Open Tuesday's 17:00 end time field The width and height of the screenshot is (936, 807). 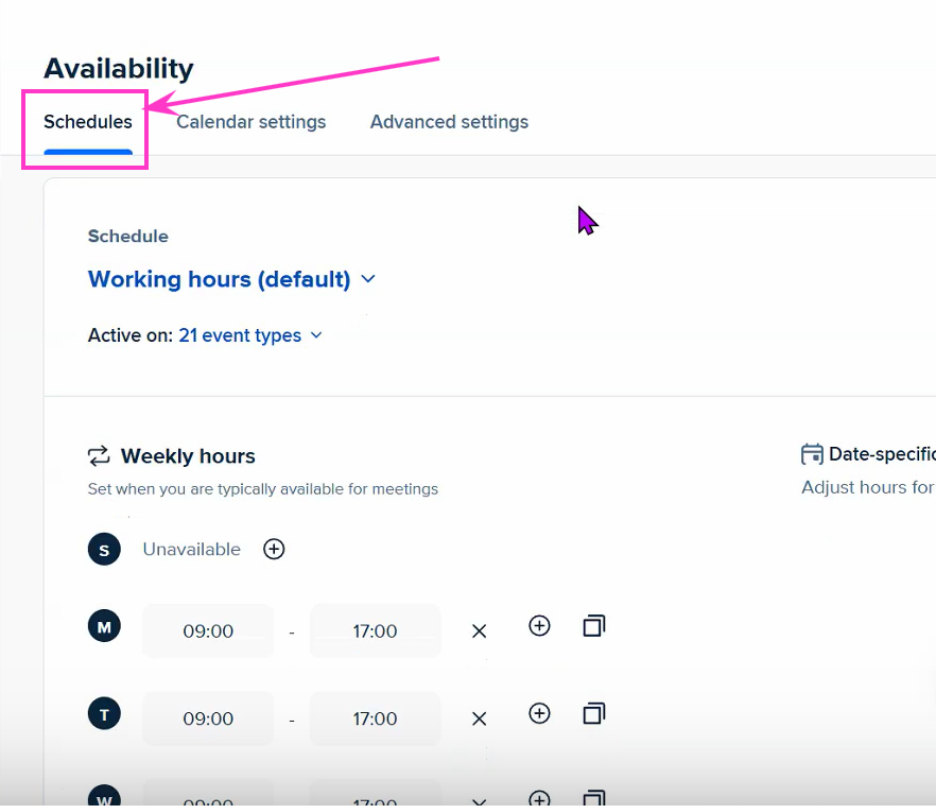coord(375,718)
